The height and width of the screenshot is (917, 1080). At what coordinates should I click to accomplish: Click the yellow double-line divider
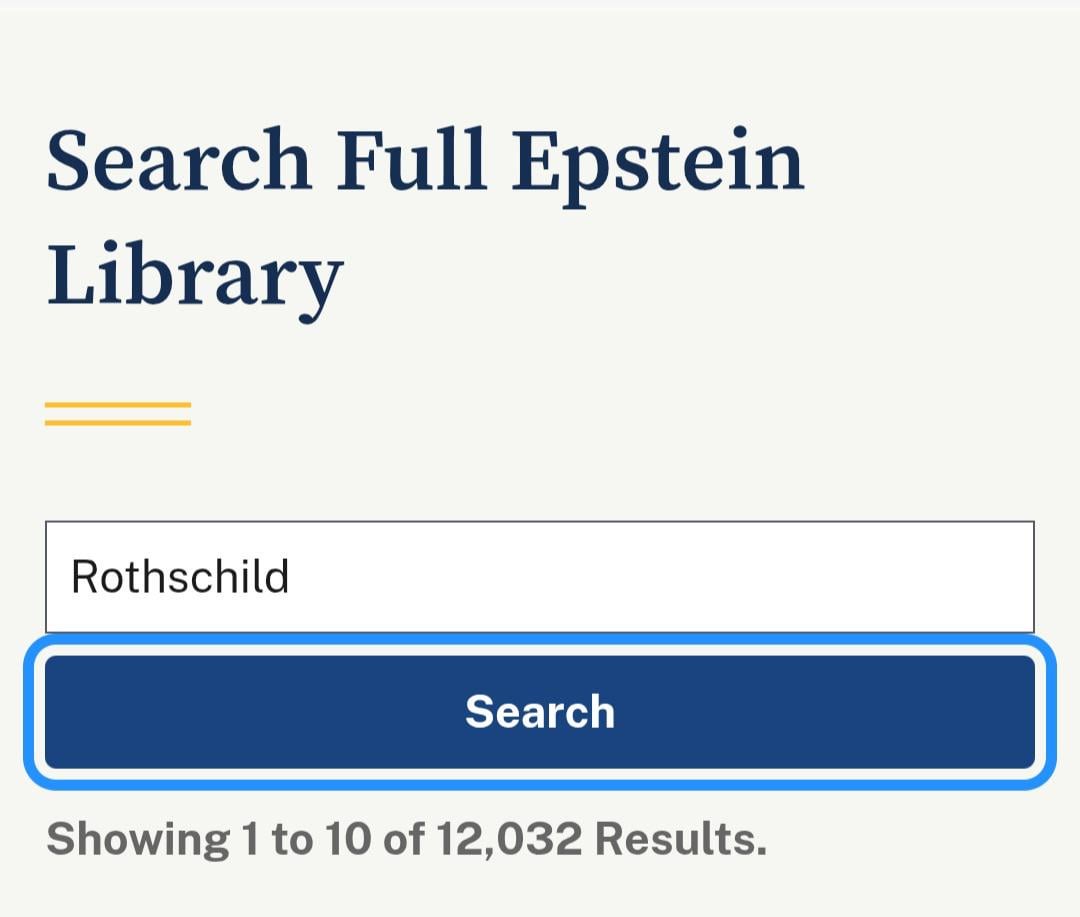click(x=118, y=414)
